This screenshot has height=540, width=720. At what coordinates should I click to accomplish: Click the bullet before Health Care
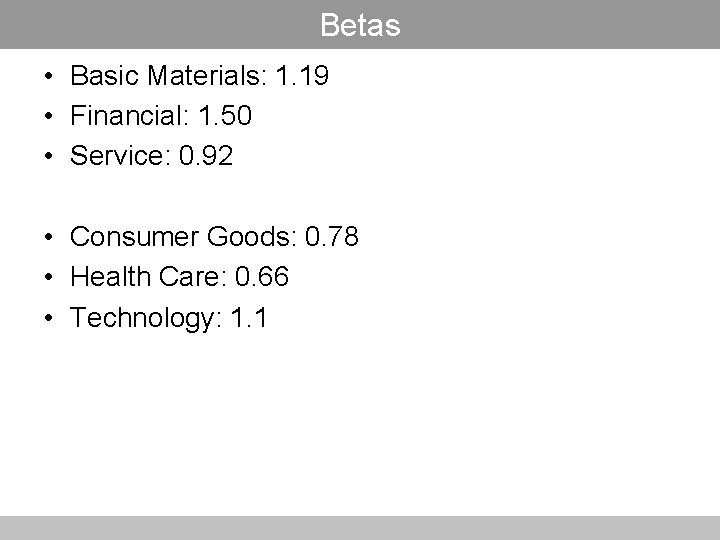click(x=48, y=278)
